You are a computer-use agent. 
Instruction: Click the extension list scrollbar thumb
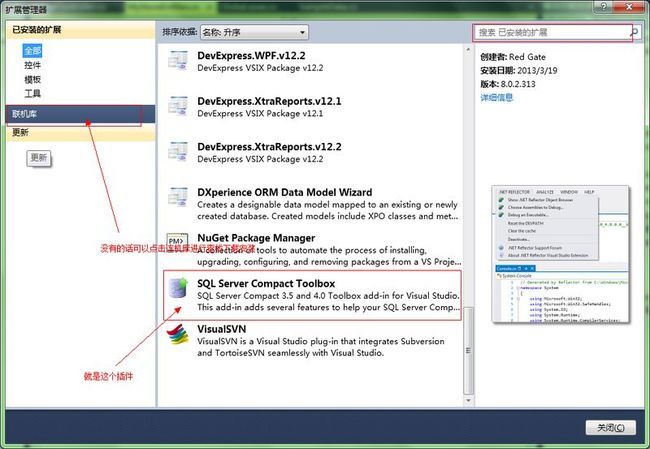tap(468, 351)
